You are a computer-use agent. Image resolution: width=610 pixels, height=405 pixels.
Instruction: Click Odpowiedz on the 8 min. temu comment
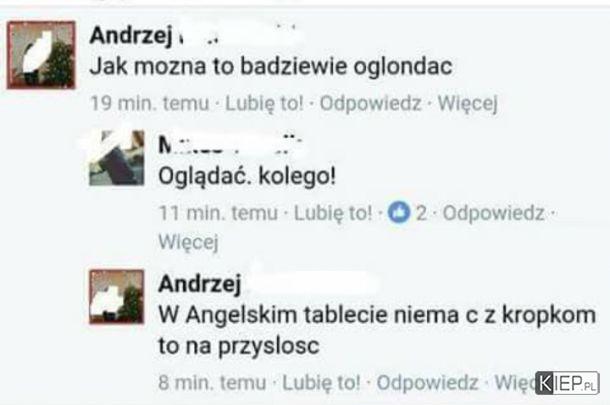[x=427, y=382]
